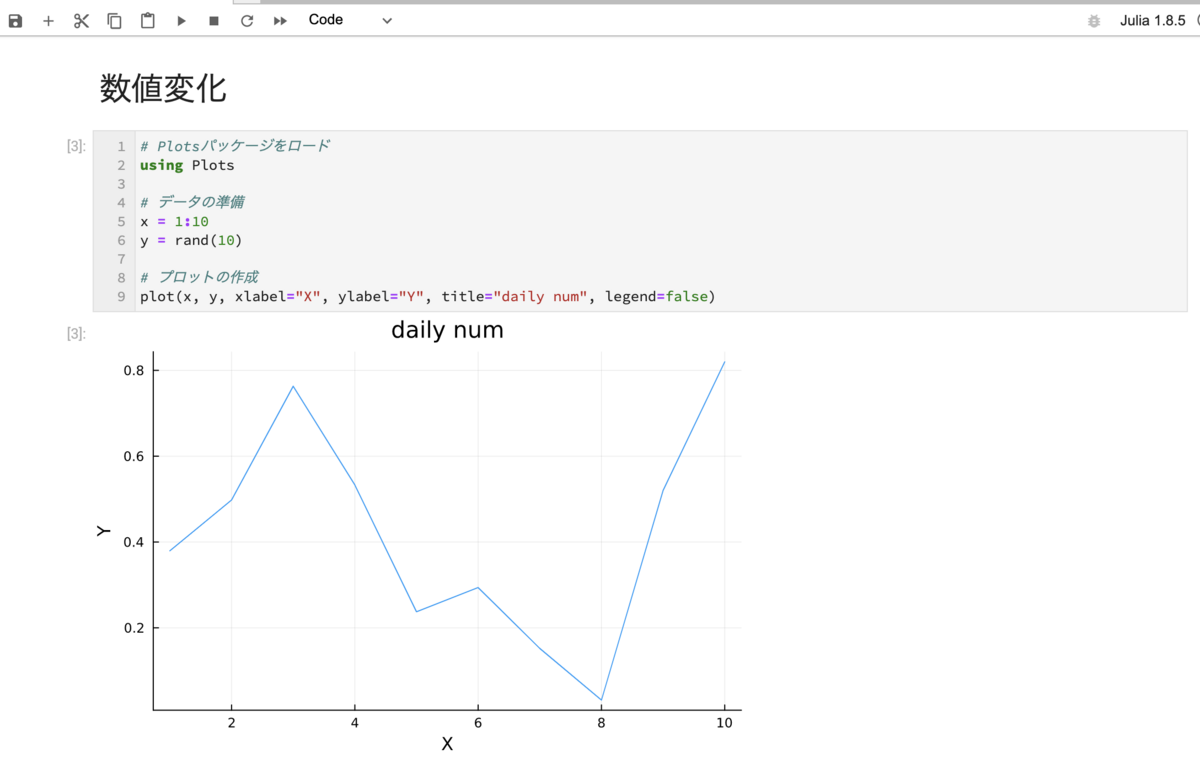This screenshot has width=1200, height=770.
Task: Switch kernel via Julia 1.8.5 label
Action: (1152, 20)
